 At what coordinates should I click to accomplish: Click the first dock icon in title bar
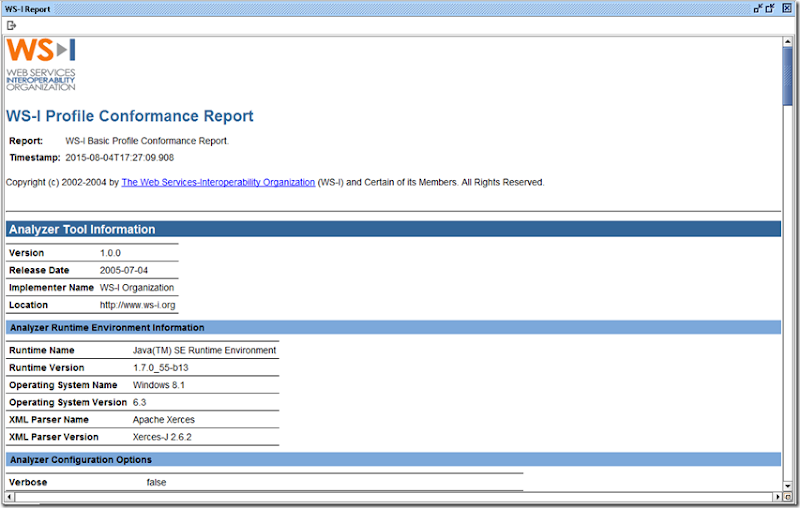point(758,8)
